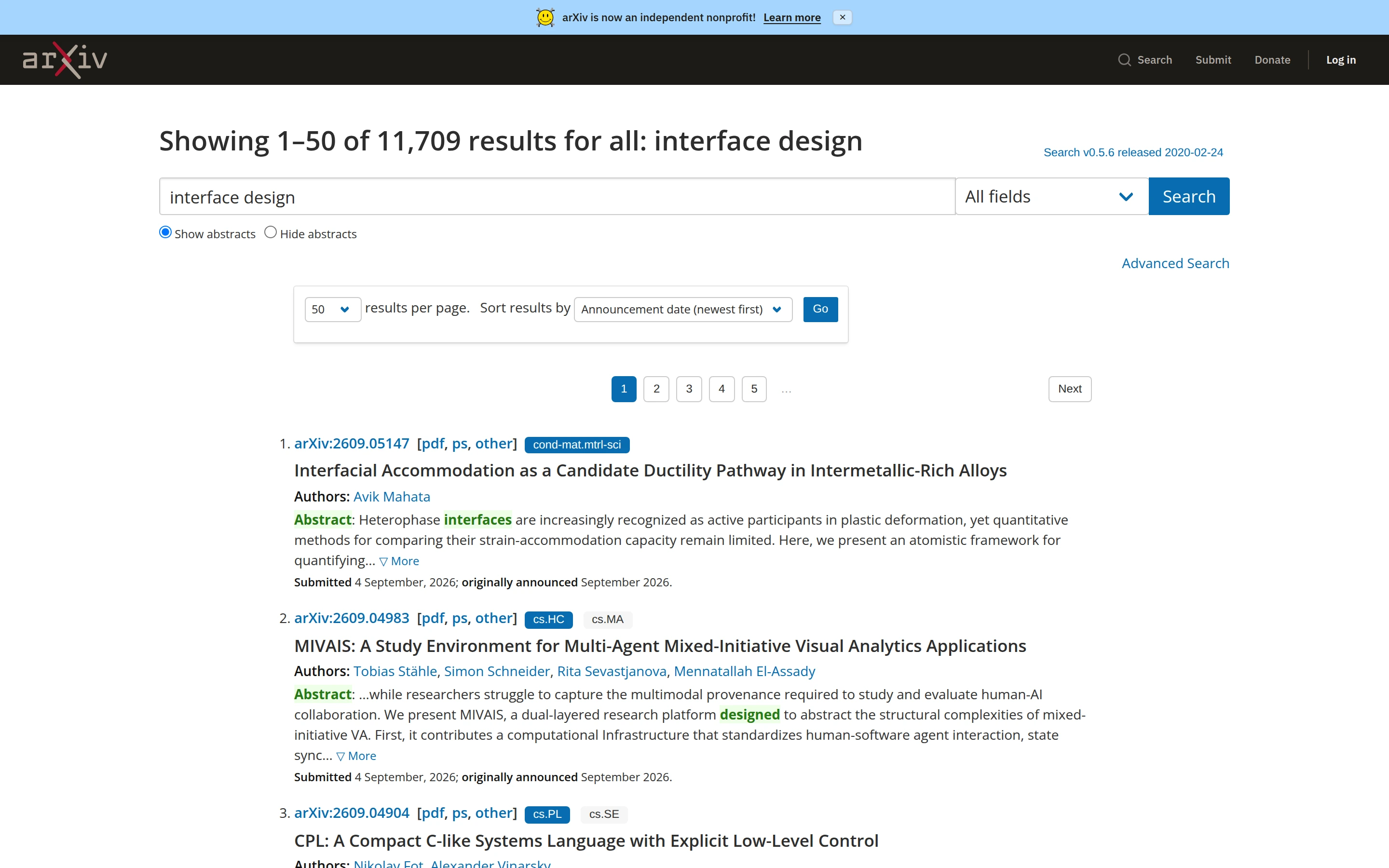This screenshot has height=868, width=1389.
Task: Open the All fields dropdown
Action: [x=1051, y=196]
